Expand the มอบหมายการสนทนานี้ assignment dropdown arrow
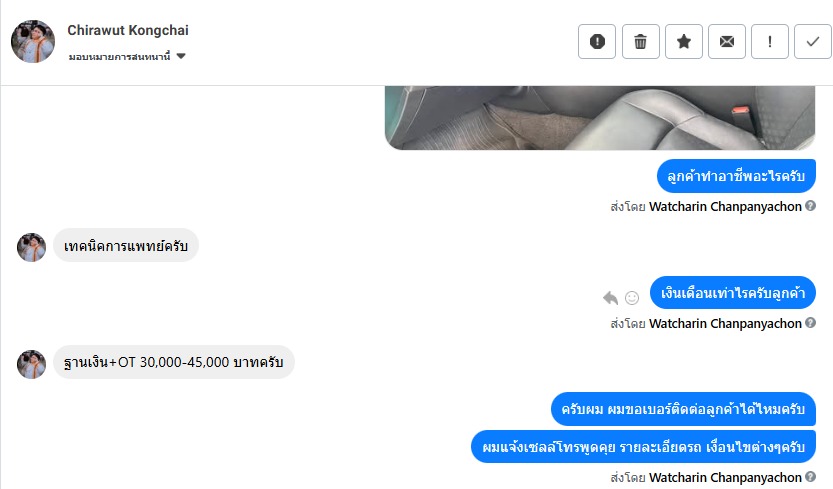Viewport: 833px width, 489px height. (x=181, y=56)
